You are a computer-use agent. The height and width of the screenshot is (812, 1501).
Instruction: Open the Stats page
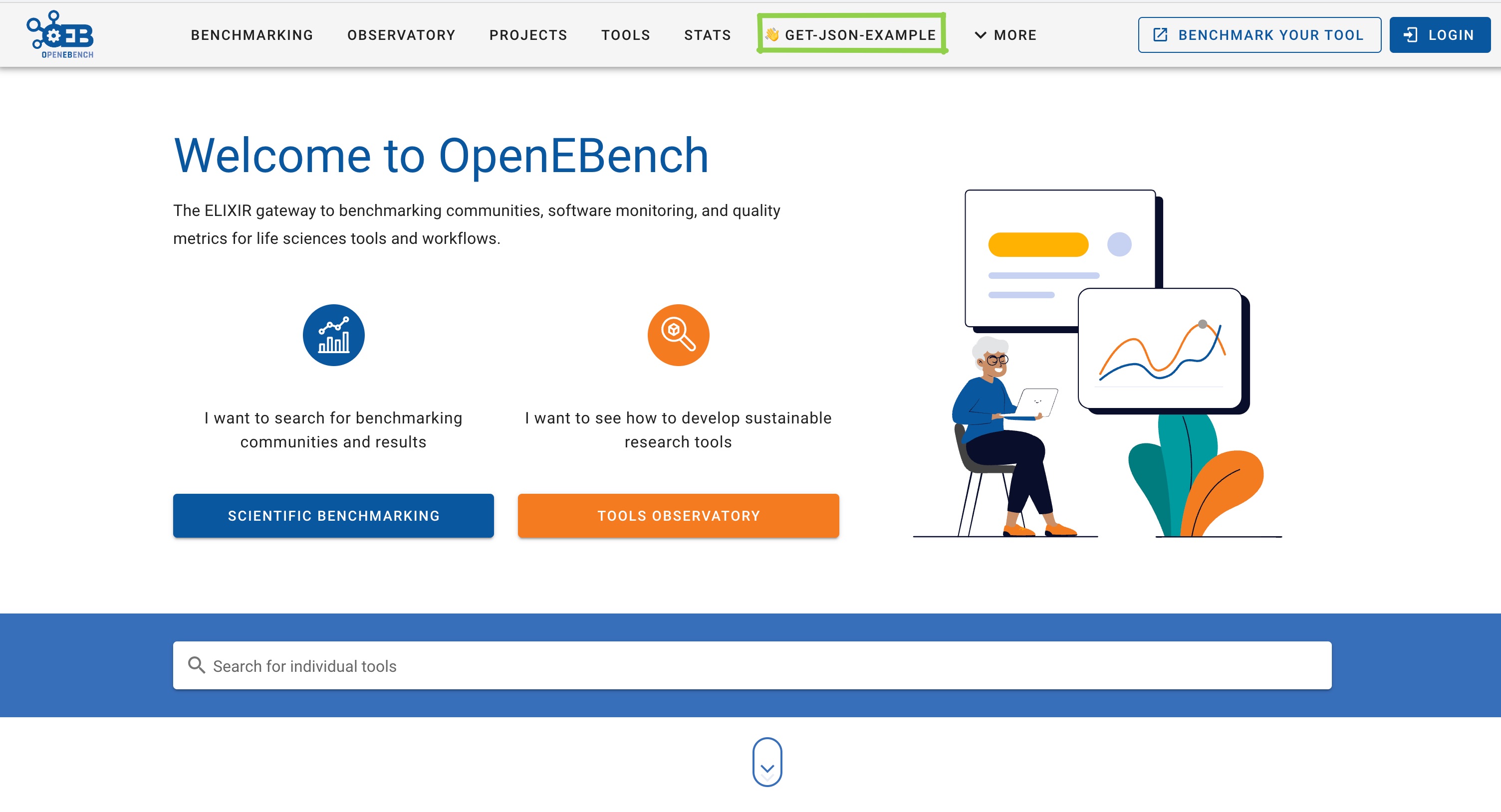click(708, 35)
